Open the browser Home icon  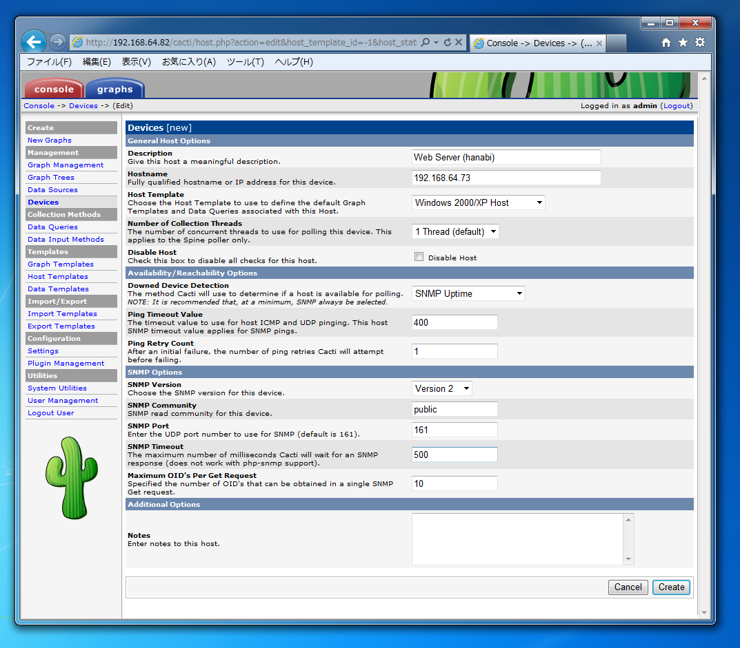tap(666, 42)
